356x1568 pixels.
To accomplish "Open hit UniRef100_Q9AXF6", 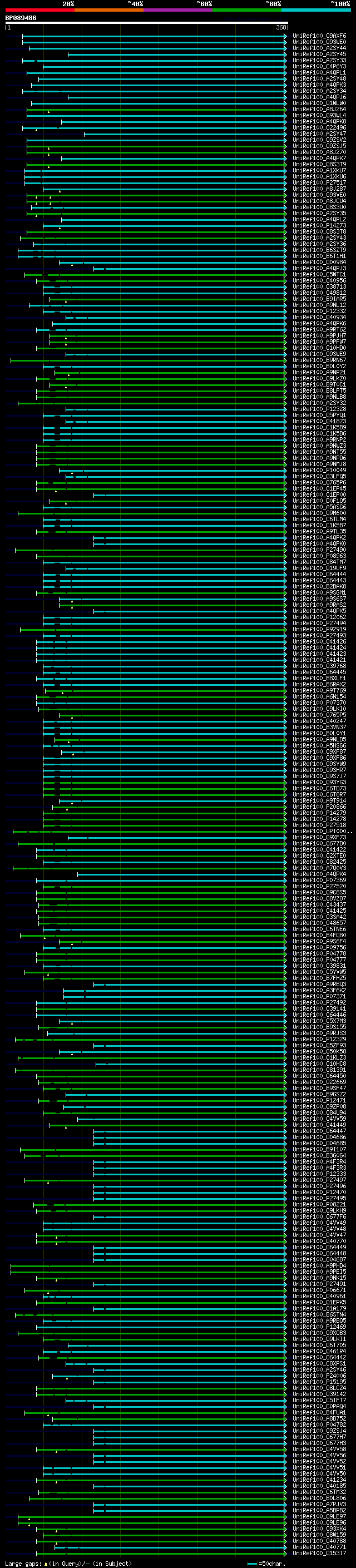I will pos(319,36).
